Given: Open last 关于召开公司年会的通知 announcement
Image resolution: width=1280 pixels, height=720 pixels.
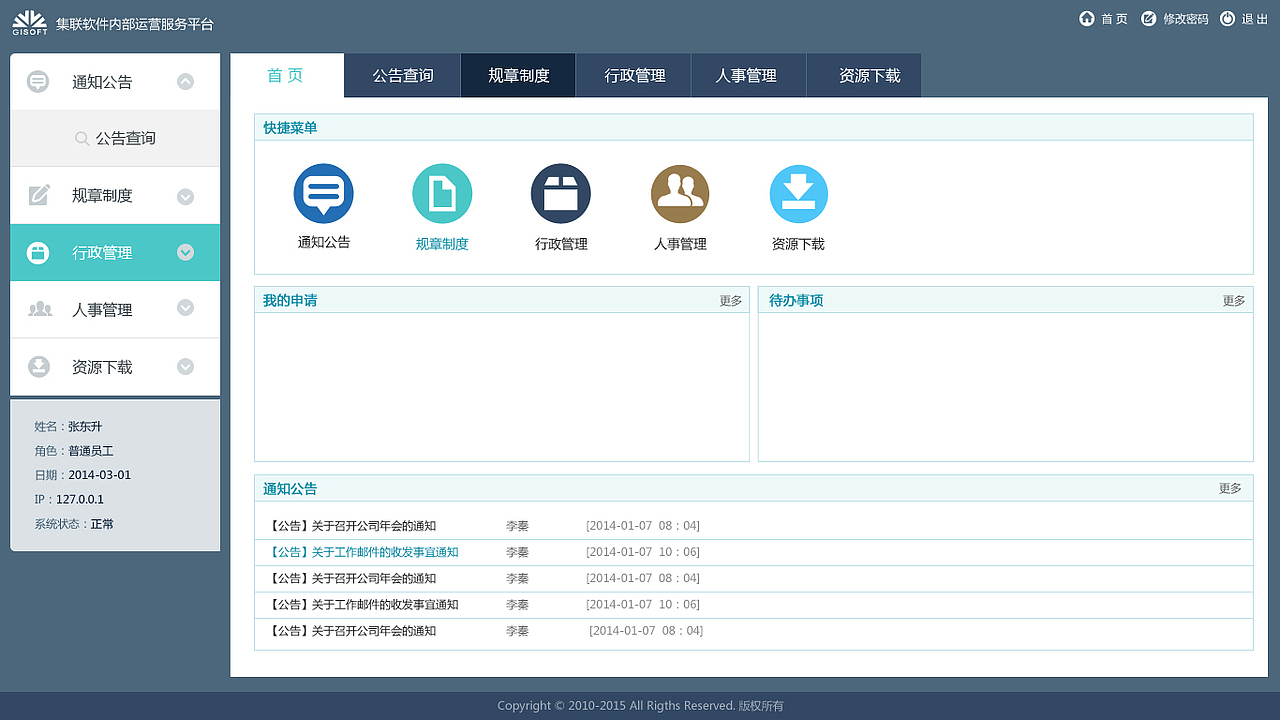Looking at the screenshot, I should tap(352, 631).
